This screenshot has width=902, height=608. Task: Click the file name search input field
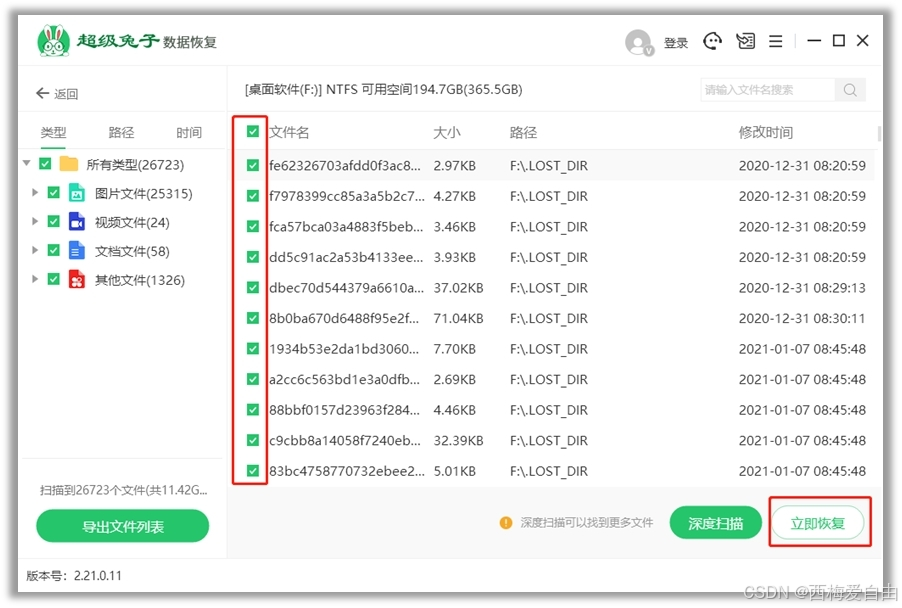[767, 90]
